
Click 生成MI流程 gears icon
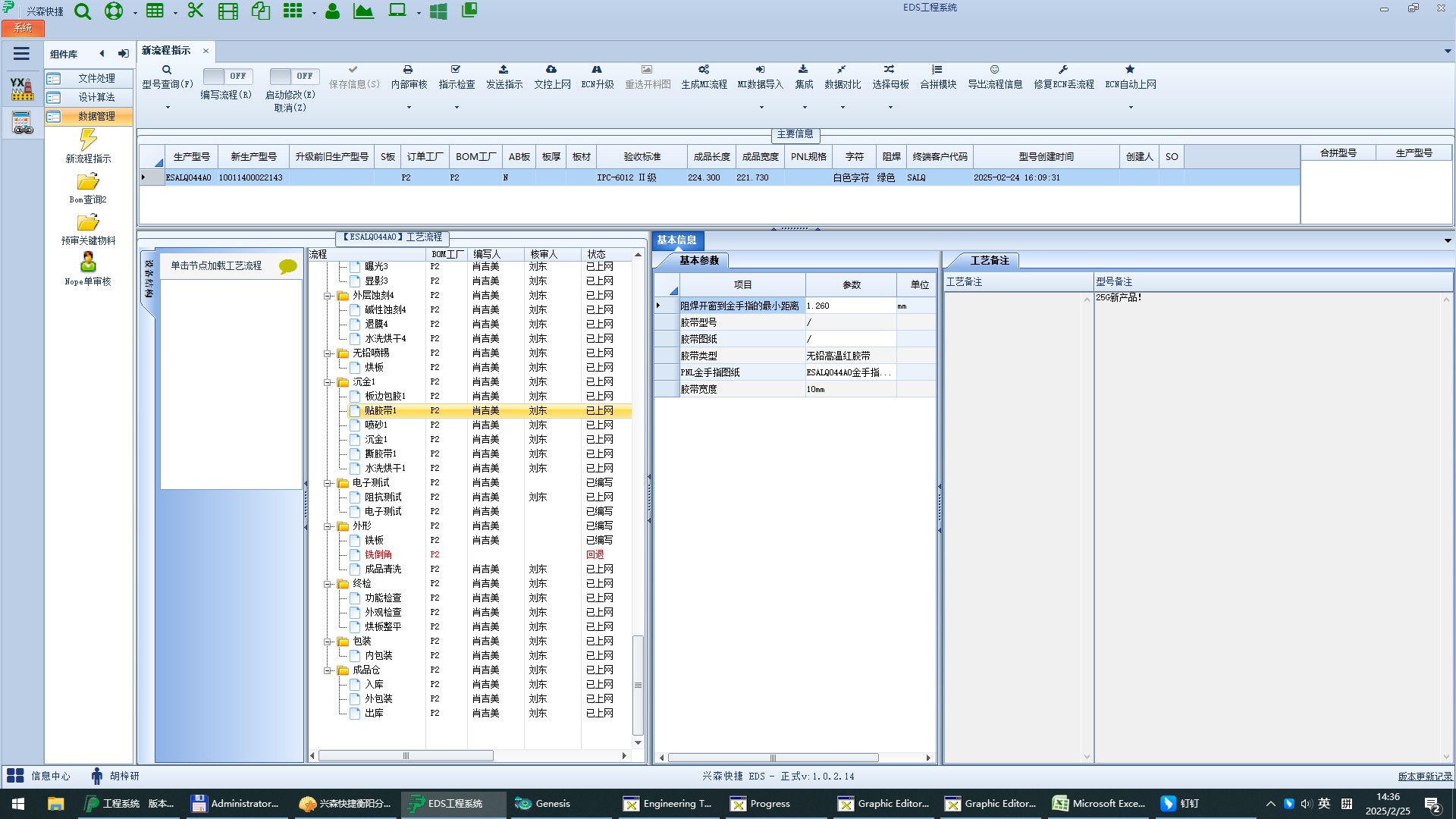coord(704,70)
